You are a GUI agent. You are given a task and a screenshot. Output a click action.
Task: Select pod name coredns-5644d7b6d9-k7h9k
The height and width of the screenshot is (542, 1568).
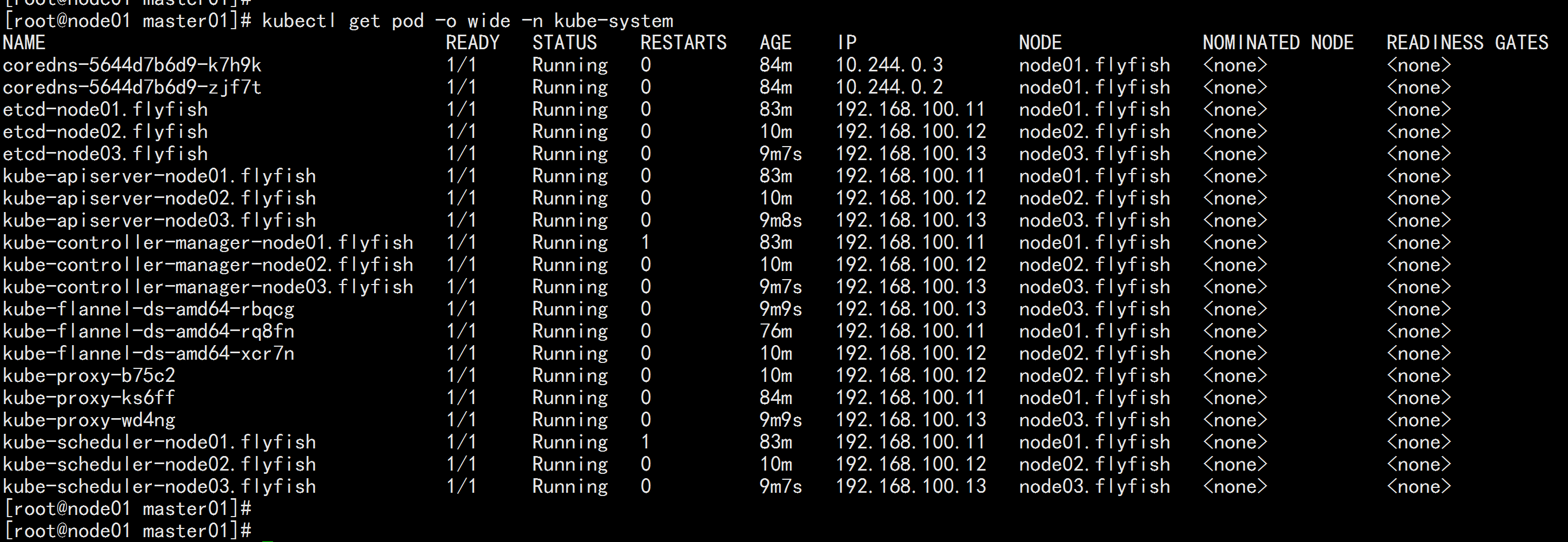pyautogui.click(x=132, y=65)
